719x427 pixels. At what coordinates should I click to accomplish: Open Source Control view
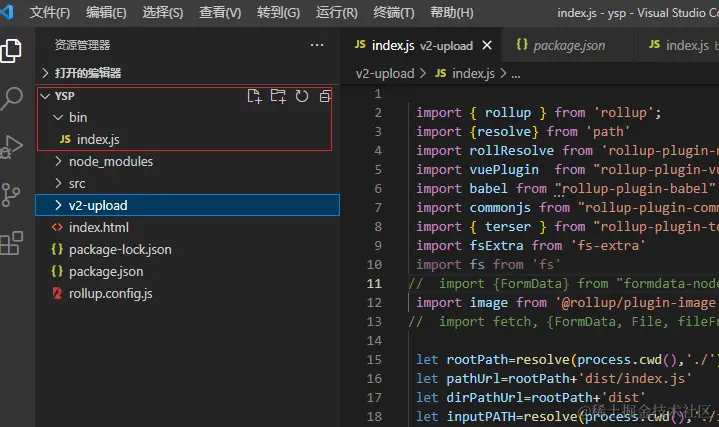[x=12, y=194]
